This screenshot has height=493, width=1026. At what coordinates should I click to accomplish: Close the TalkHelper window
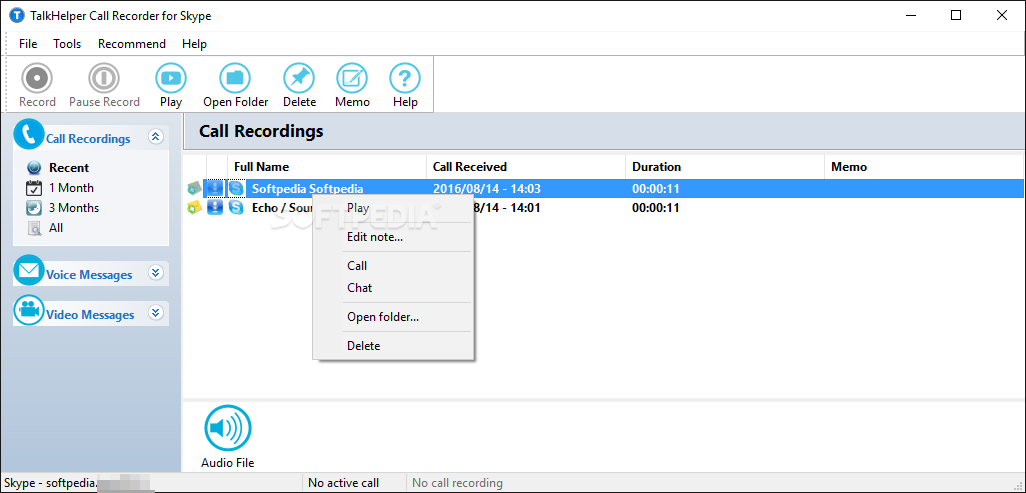1002,16
